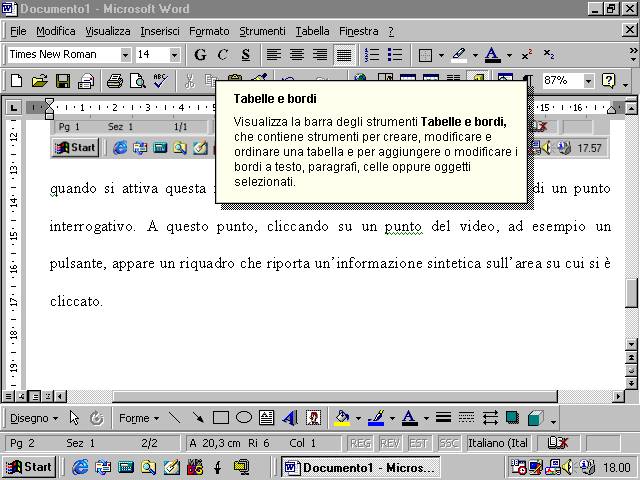Viewport: 640px width, 480px height.
Task: Select the Oval drawing tool
Action: [x=244, y=418]
